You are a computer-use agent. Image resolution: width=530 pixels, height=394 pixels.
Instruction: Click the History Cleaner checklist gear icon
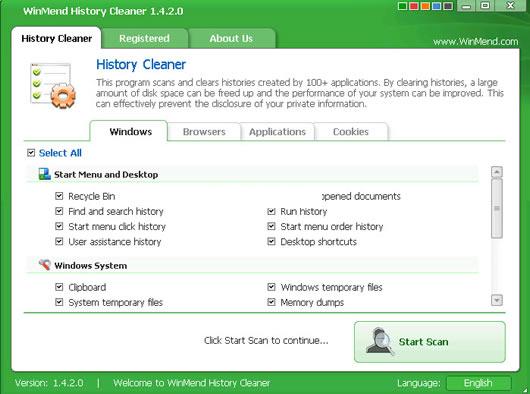click(53, 86)
